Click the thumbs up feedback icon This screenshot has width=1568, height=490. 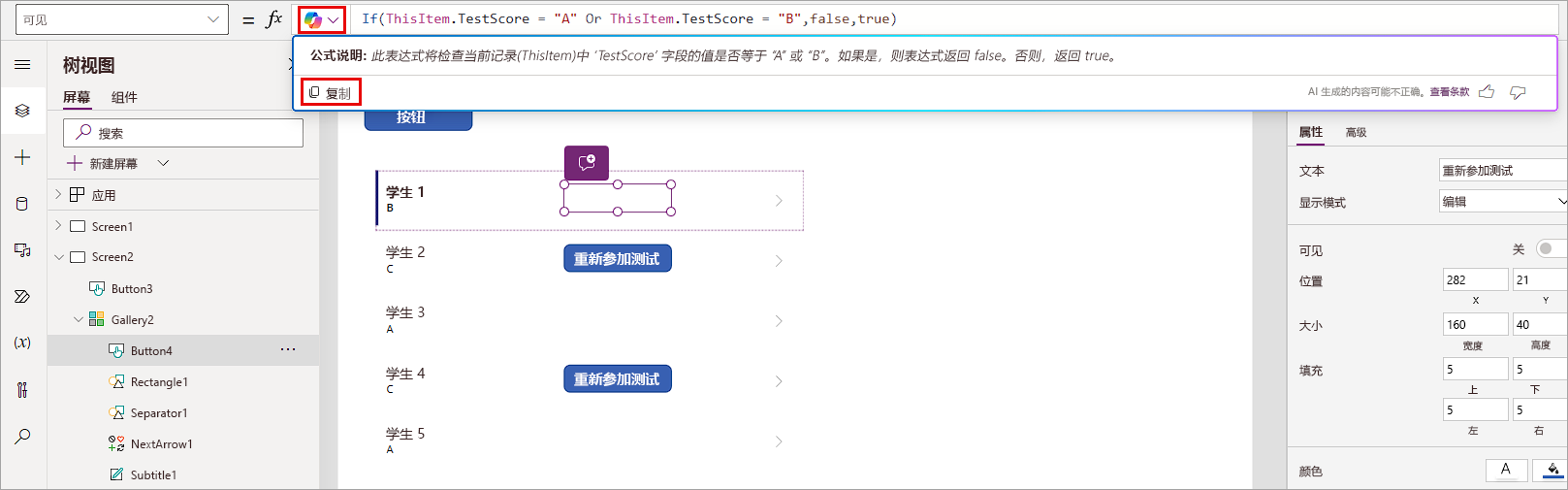coord(1487,92)
